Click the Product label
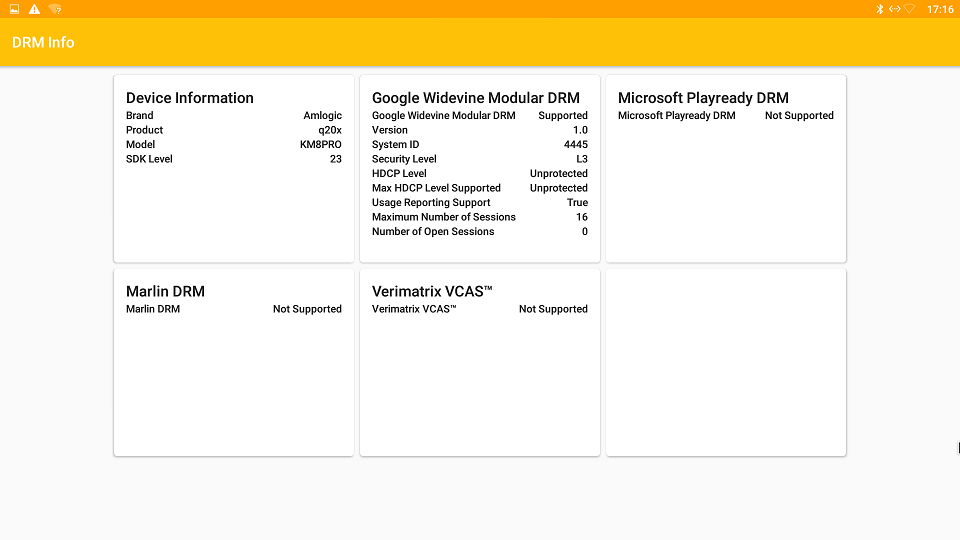 [x=144, y=130]
